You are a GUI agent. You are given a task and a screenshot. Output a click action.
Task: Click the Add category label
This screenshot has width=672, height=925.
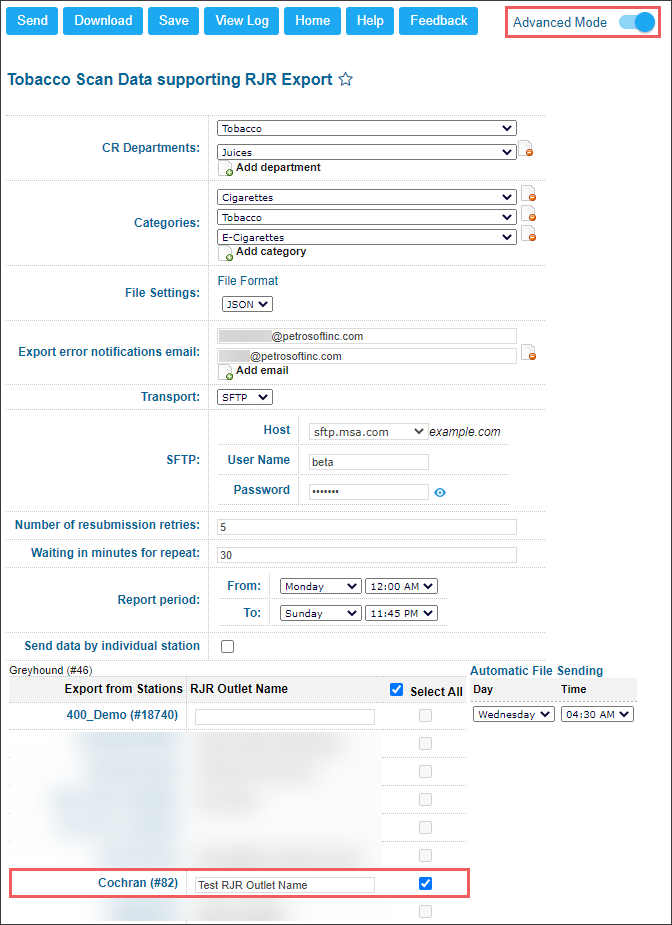(x=271, y=251)
